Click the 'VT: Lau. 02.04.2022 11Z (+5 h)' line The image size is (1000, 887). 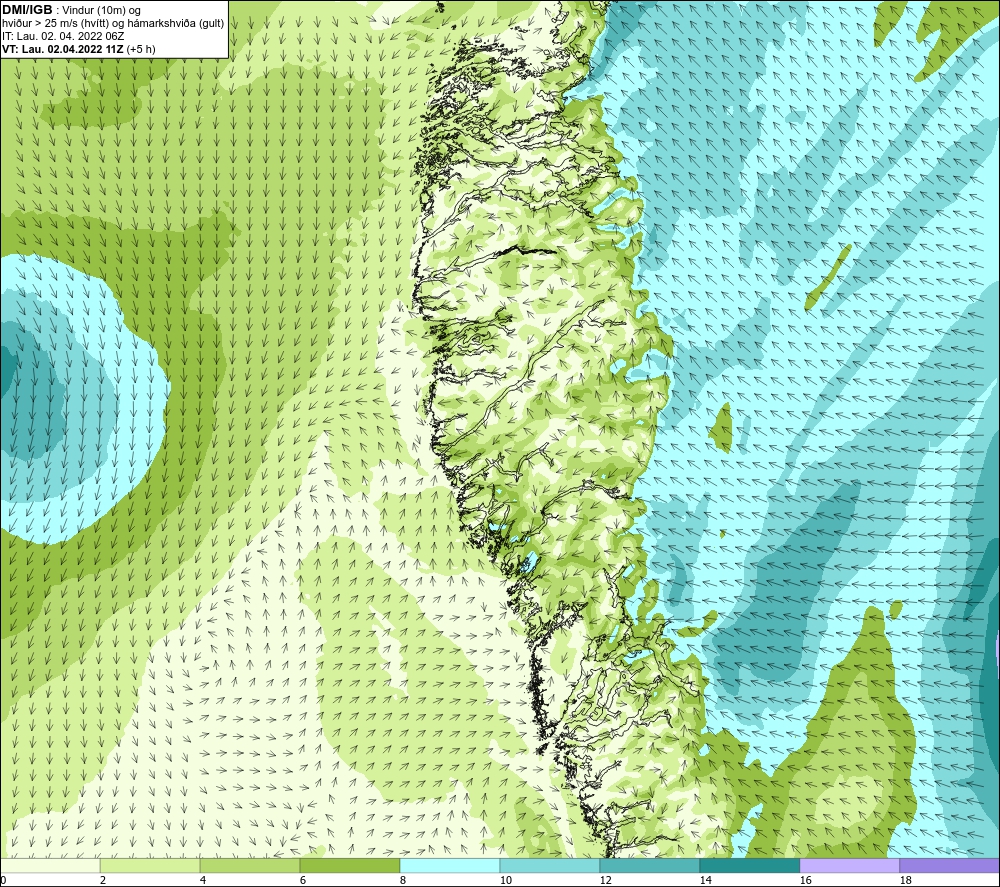(78, 49)
